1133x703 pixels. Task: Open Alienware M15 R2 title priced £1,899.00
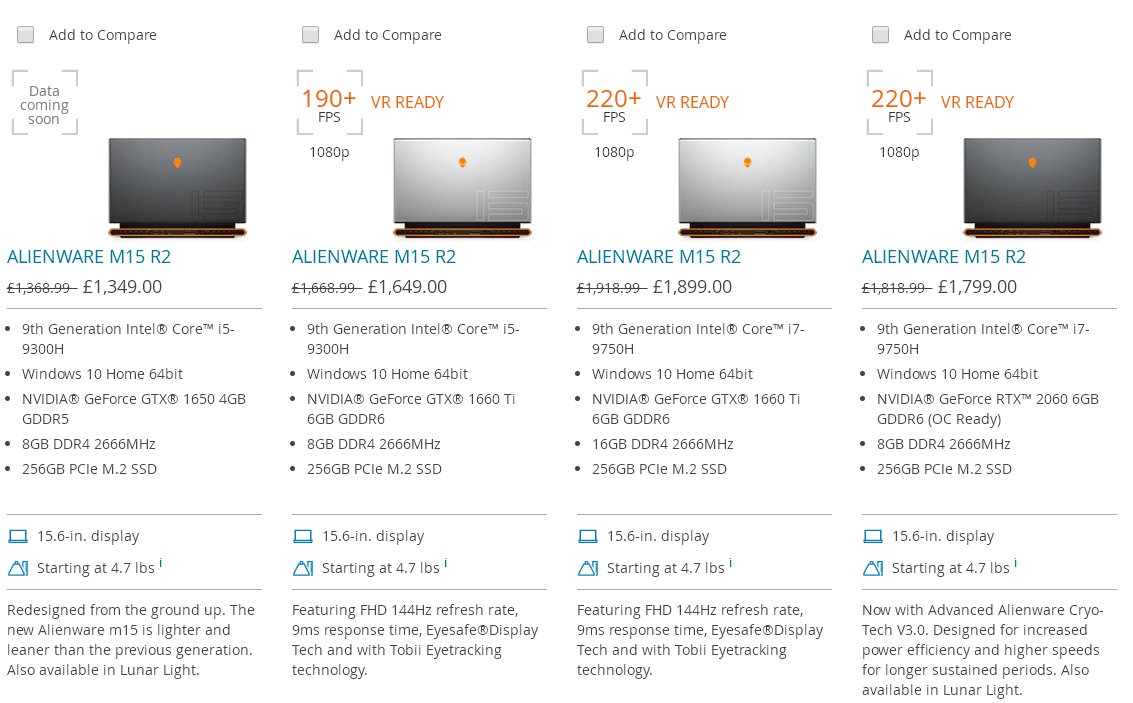pyautogui.click(x=659, y=257)
